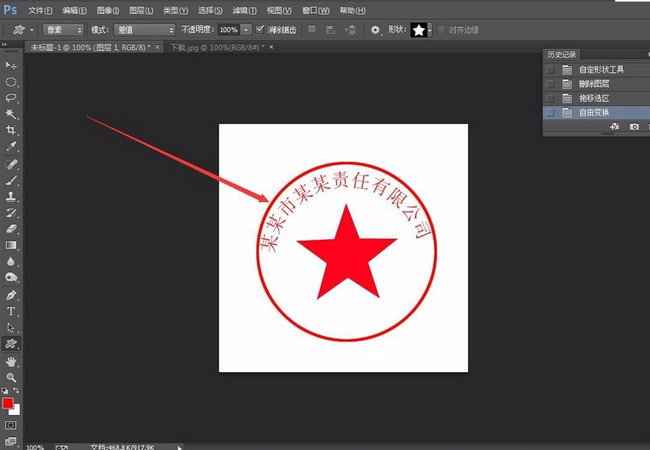This screenshot has width=650, height=450.
Task: Select the Magic Wand tool
Action: tap(11, 115)
